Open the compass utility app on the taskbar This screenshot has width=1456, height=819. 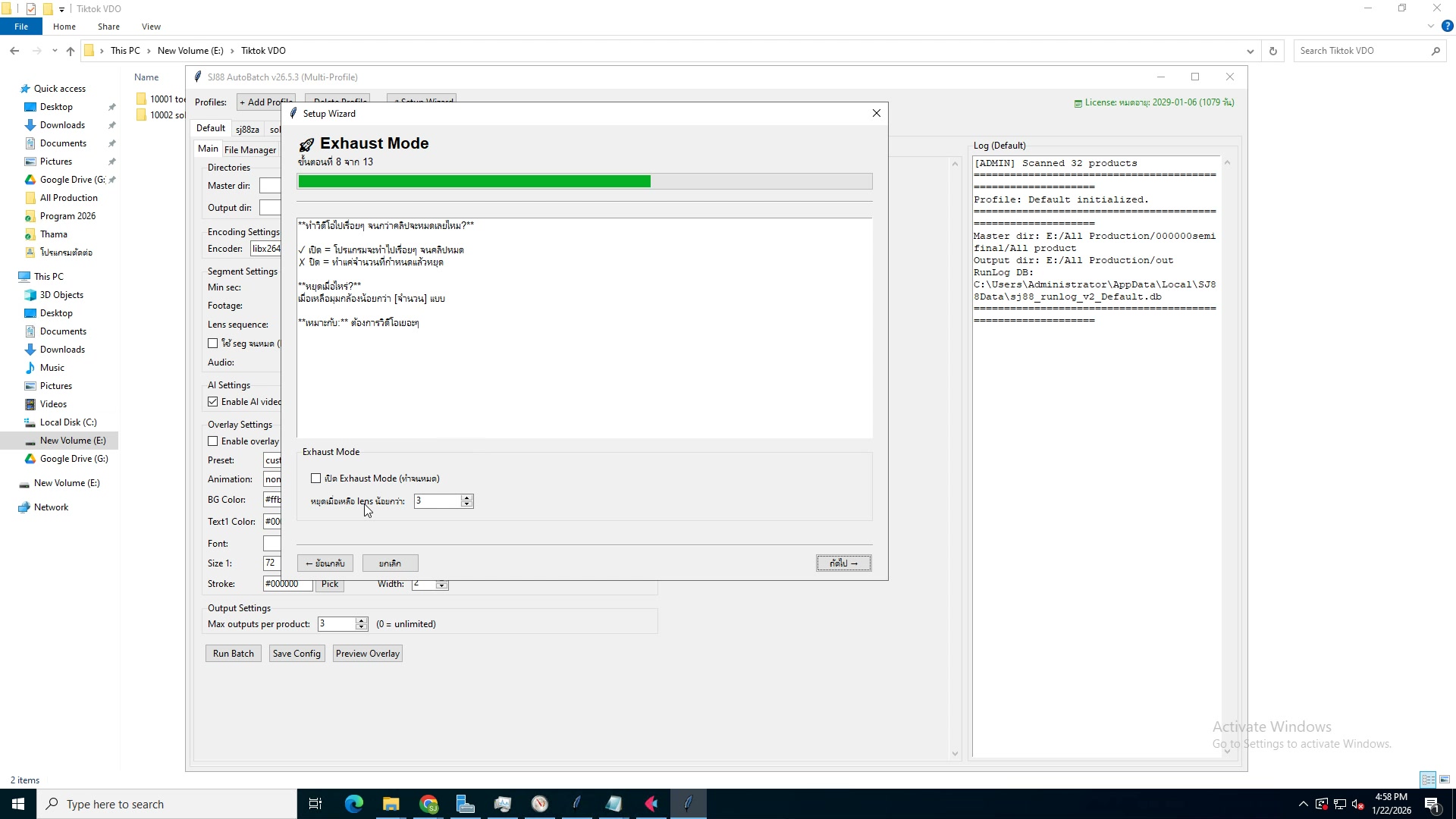click(539, 803)
